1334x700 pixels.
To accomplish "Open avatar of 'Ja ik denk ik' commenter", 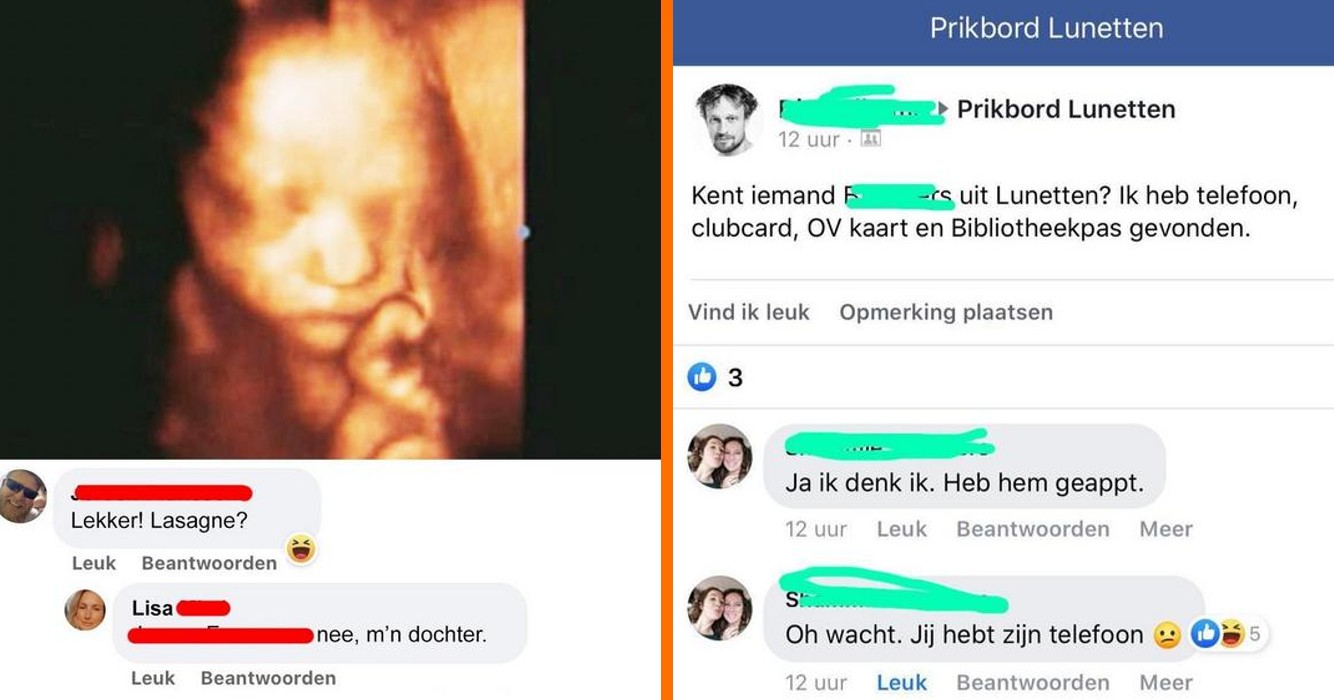I will [720, 456].
